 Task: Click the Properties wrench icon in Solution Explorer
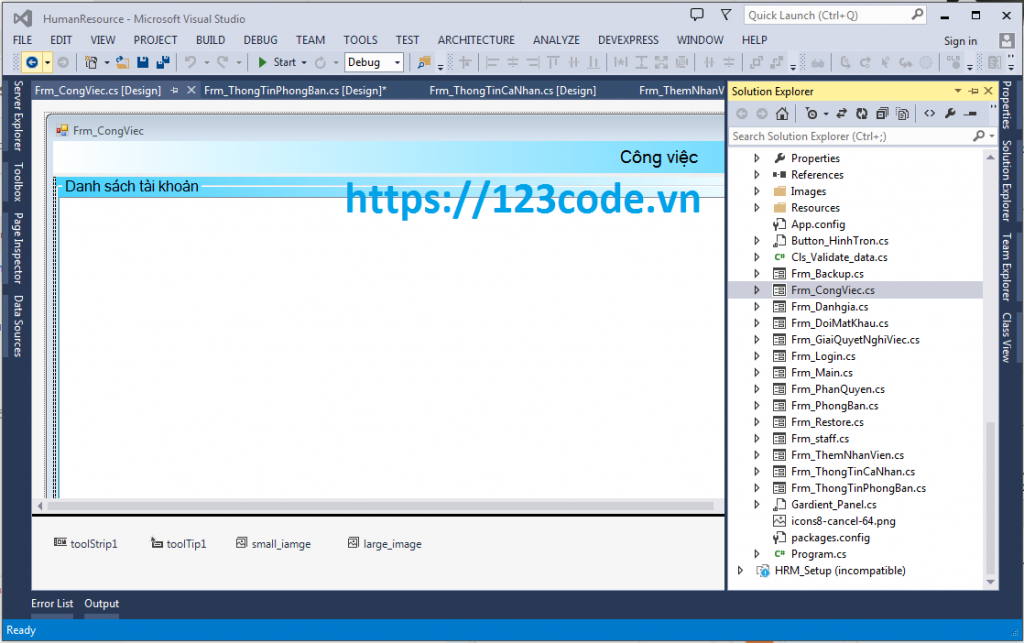950,112
